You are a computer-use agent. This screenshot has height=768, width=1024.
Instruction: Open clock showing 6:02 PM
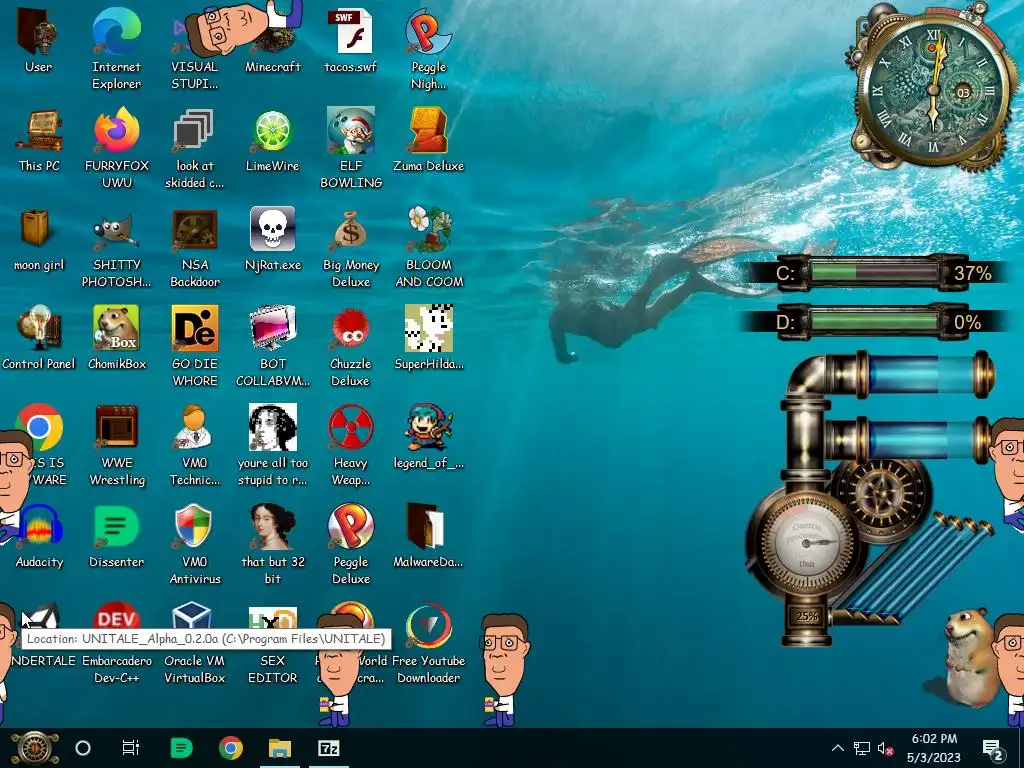(x=934, y=748)
